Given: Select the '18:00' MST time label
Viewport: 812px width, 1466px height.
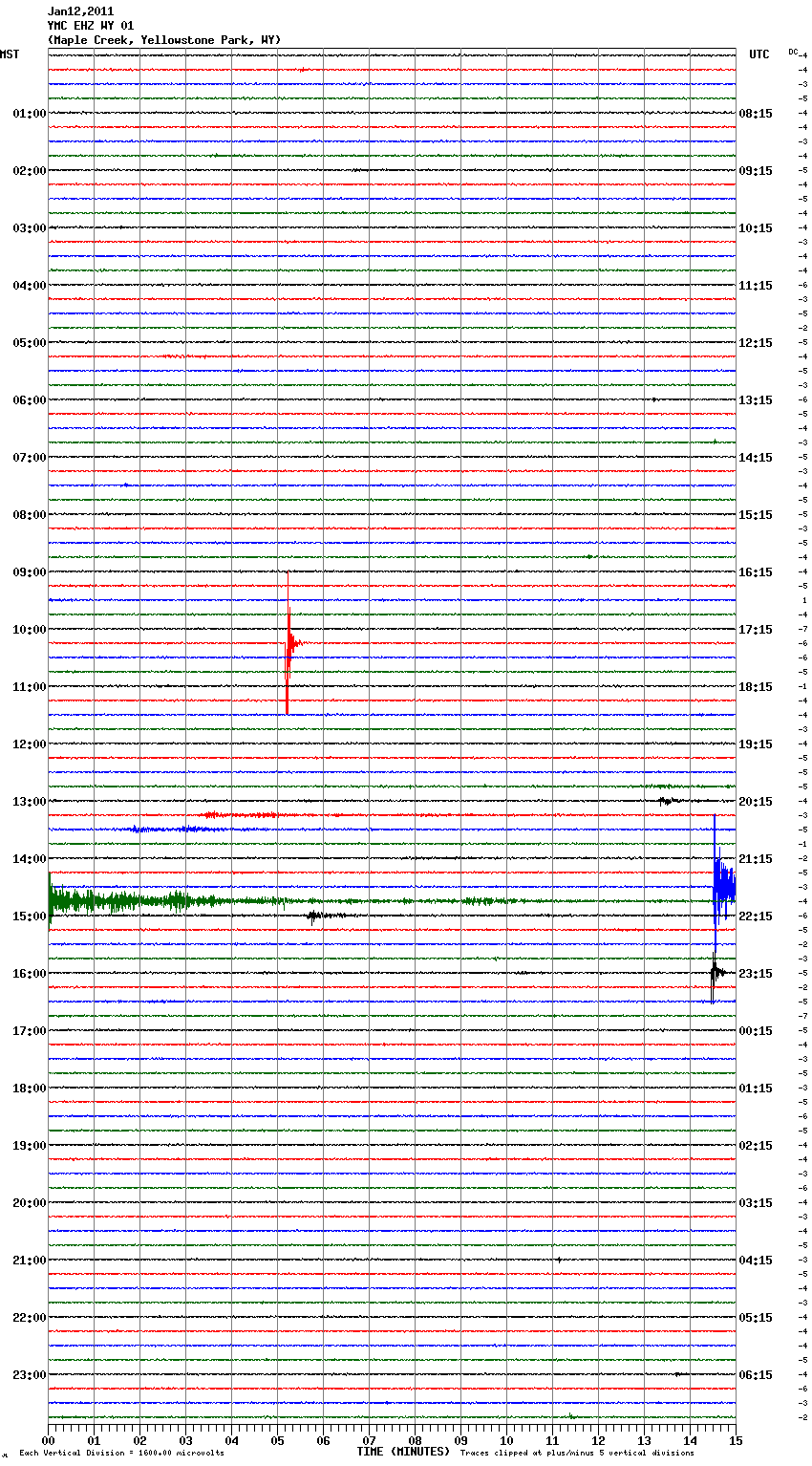Looking at the screenshot, I should point(30,1089).
